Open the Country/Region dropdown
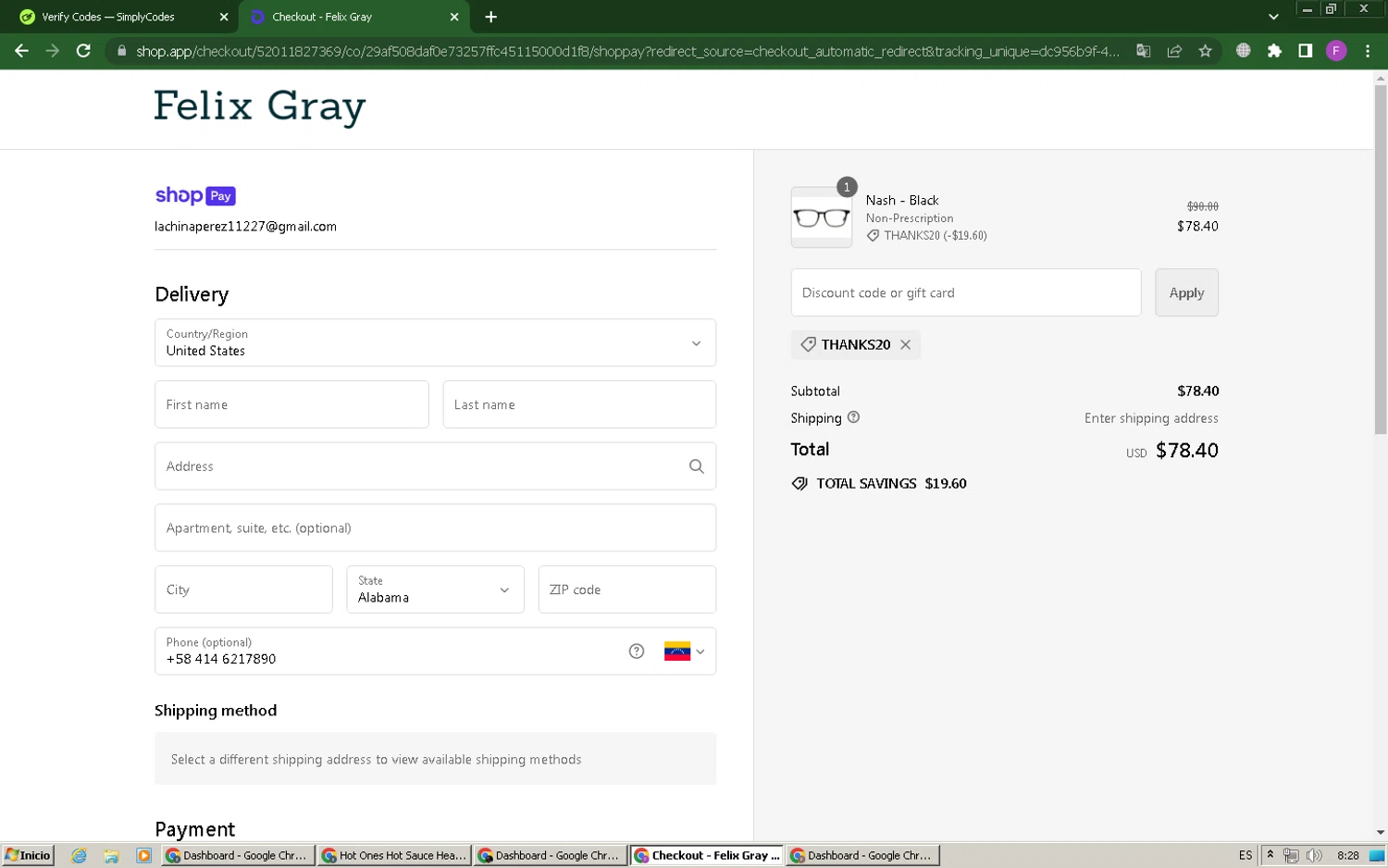 (435, 342)
